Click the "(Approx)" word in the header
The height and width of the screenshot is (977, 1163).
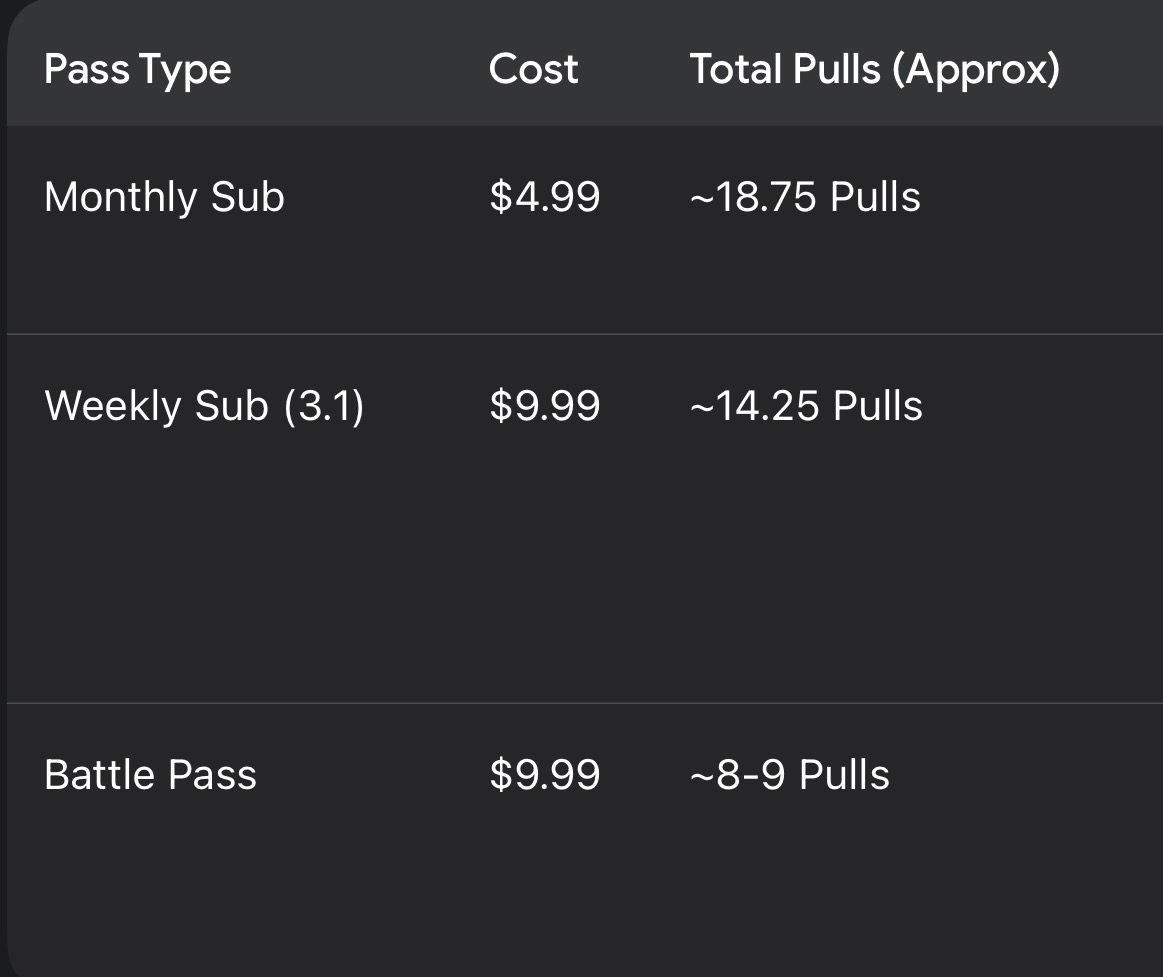975,70
